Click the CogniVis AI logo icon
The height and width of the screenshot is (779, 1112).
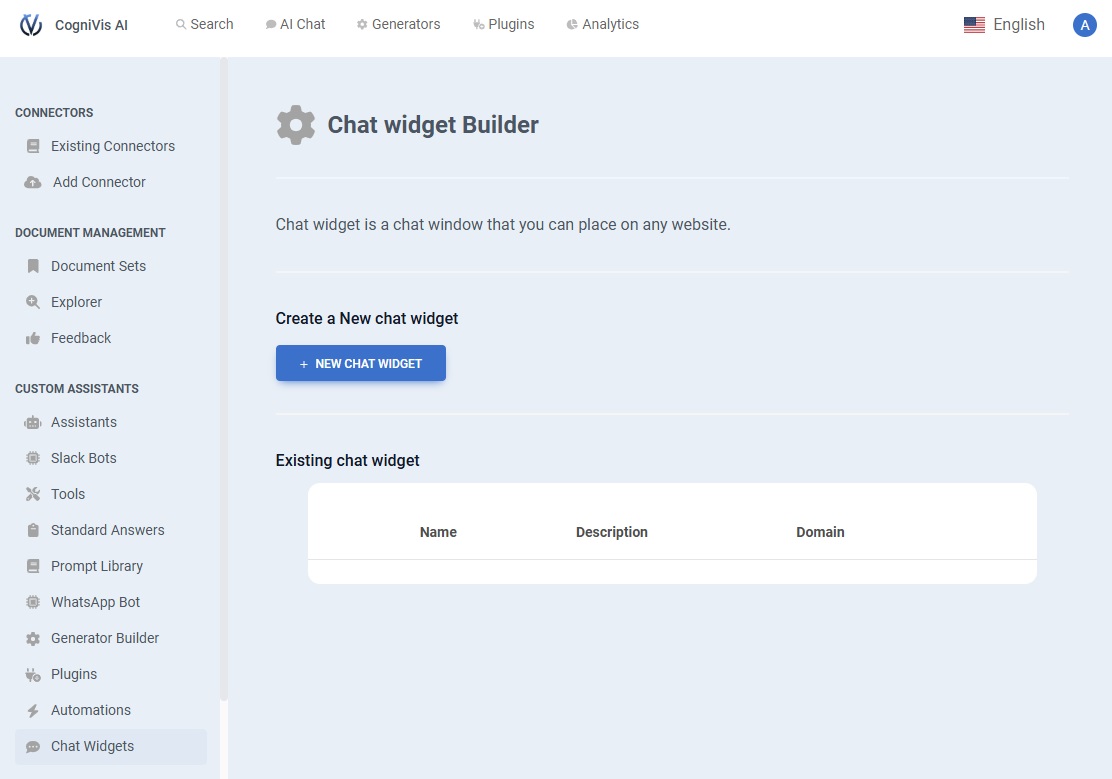31,24
